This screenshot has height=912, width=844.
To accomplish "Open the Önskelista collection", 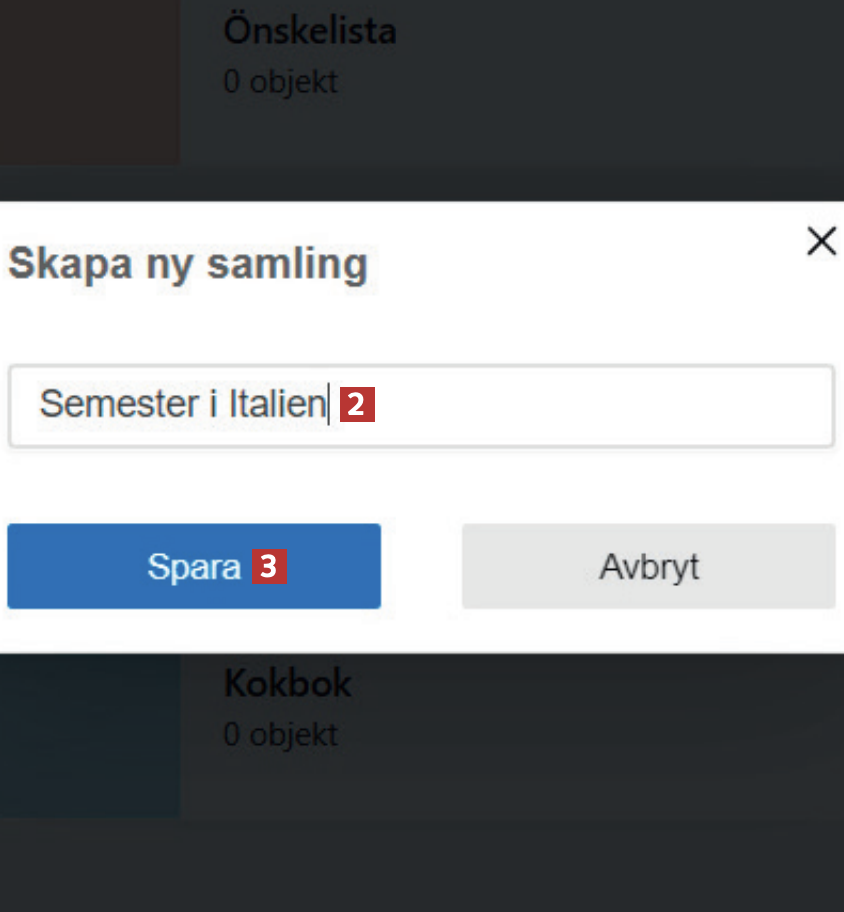I will pos(309,30).
